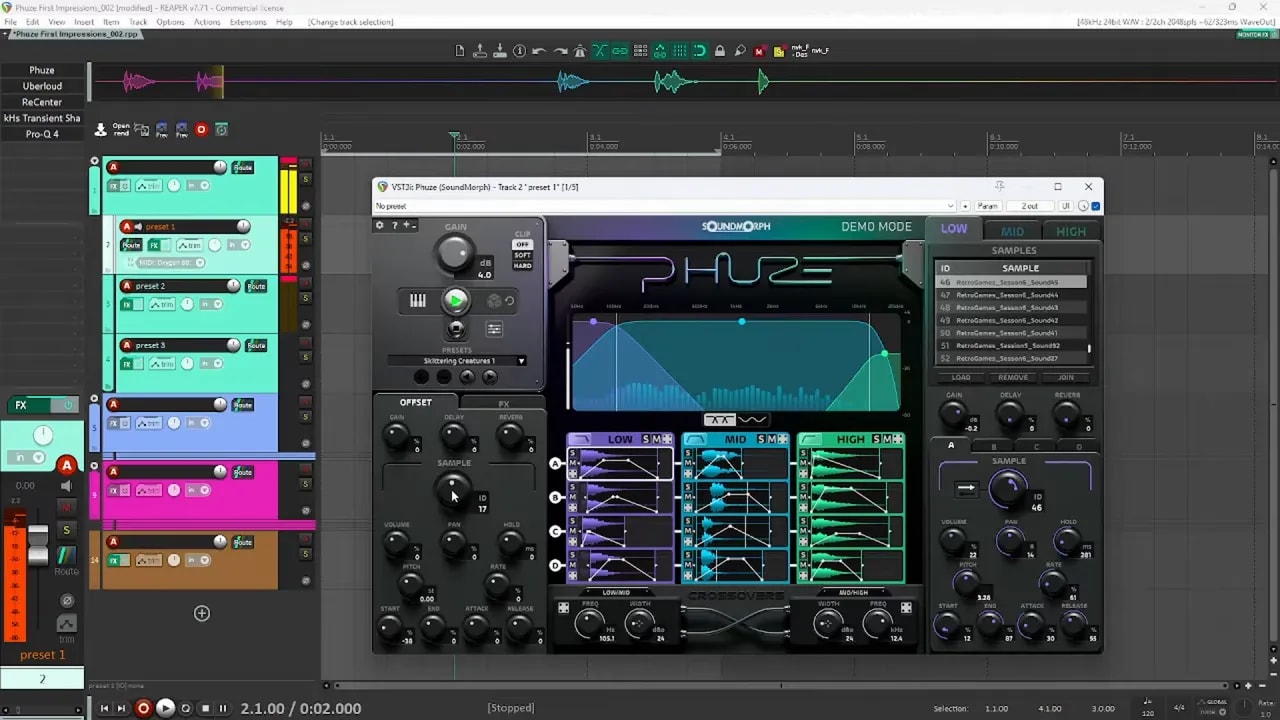This screenshot has height=720, width=1280.
Task: Mute the HIGH band
Action: click(x=887, y=439)
